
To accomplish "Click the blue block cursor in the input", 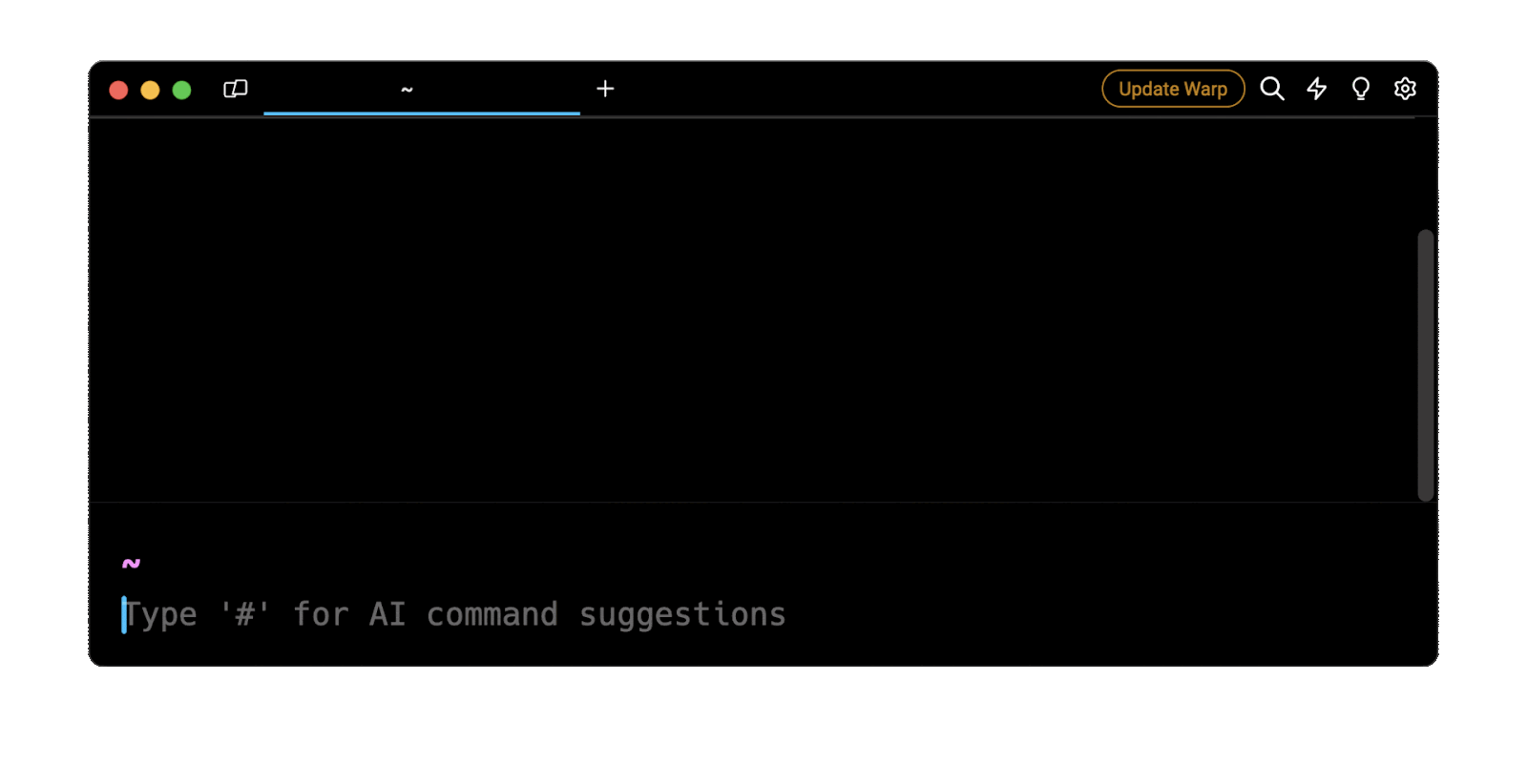I will tap(125, 613).
